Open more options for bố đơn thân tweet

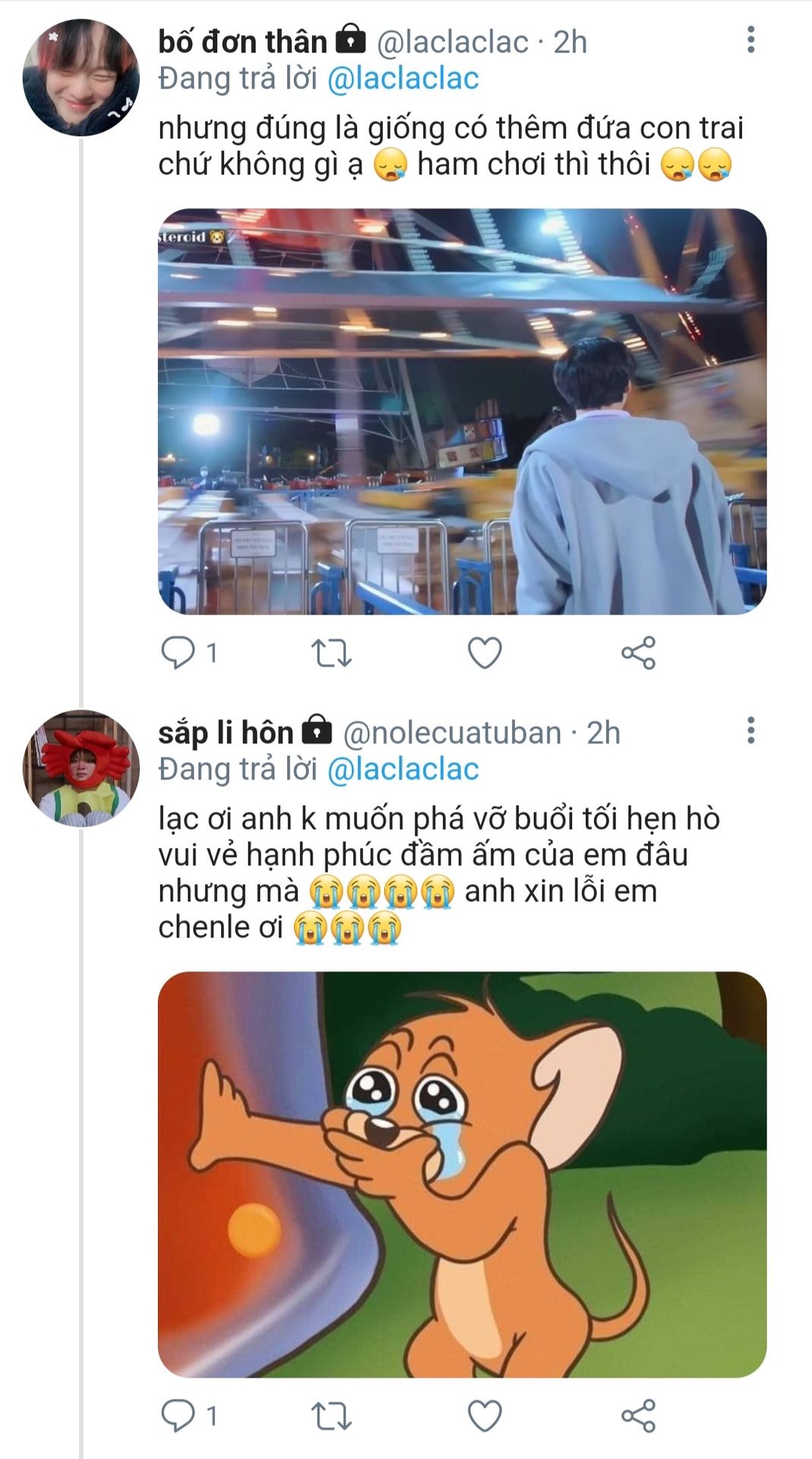point(750,40)
